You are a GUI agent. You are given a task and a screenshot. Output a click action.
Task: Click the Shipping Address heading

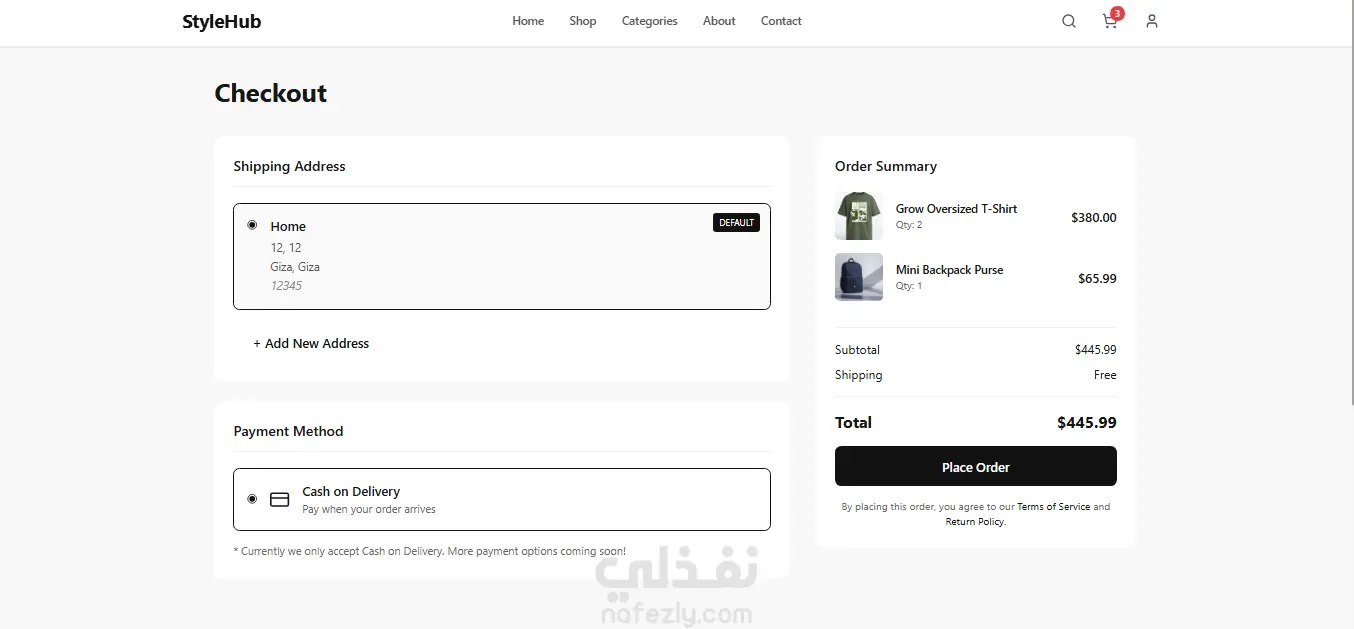tap(289, 166)
